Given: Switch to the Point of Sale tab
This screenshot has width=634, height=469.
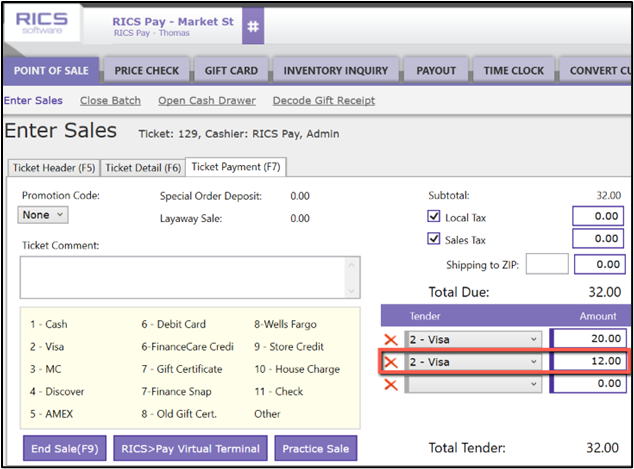Looking at the screenshot, I should (51, 70).
